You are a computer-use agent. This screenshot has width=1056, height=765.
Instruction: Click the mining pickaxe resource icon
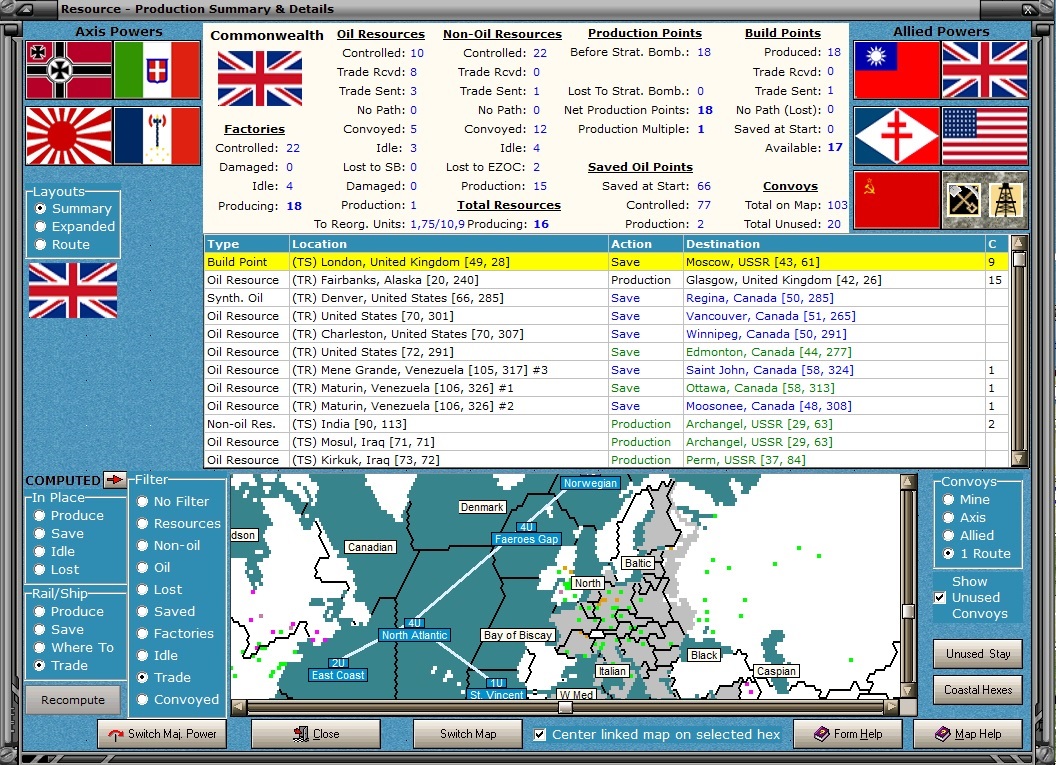click(x=963, y=199)
